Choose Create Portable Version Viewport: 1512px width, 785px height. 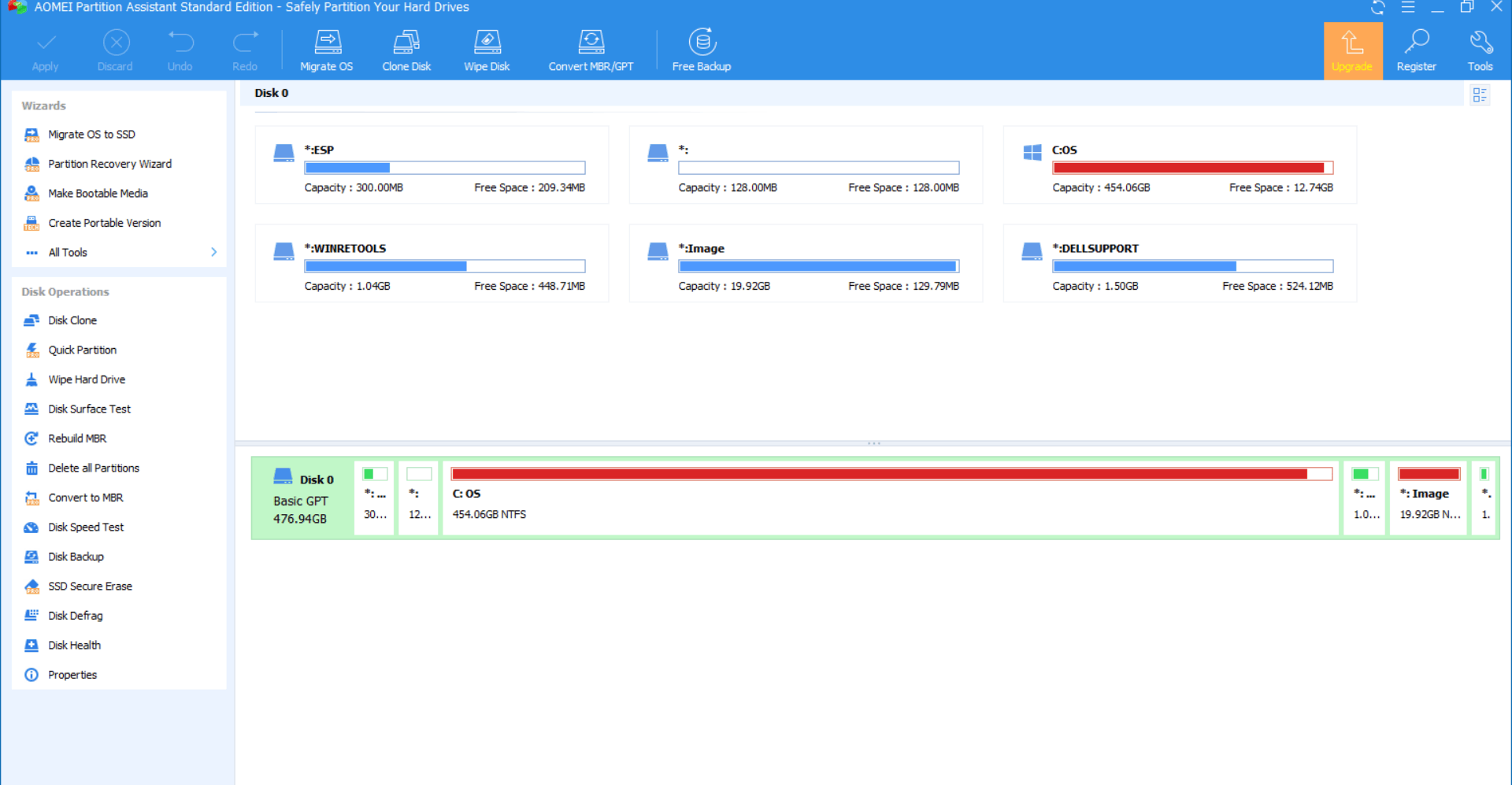pyautogui.click(x=104, y=223)
